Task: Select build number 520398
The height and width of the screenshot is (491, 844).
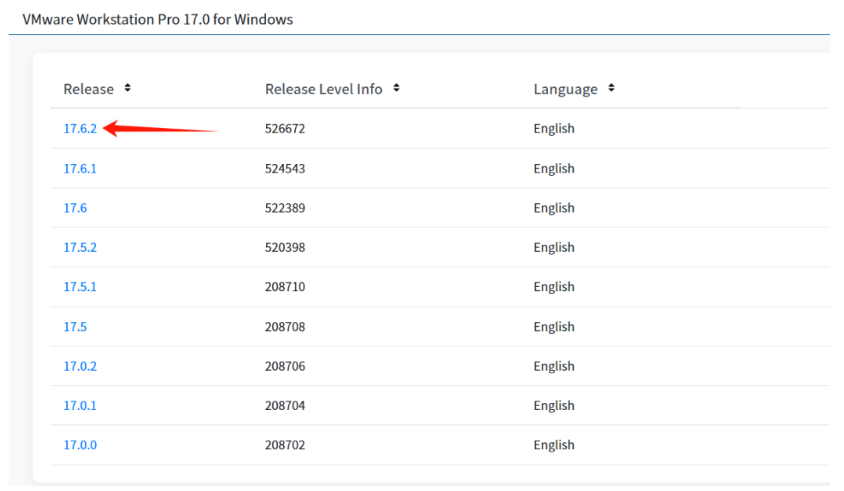Action: [x=285, y=247]
